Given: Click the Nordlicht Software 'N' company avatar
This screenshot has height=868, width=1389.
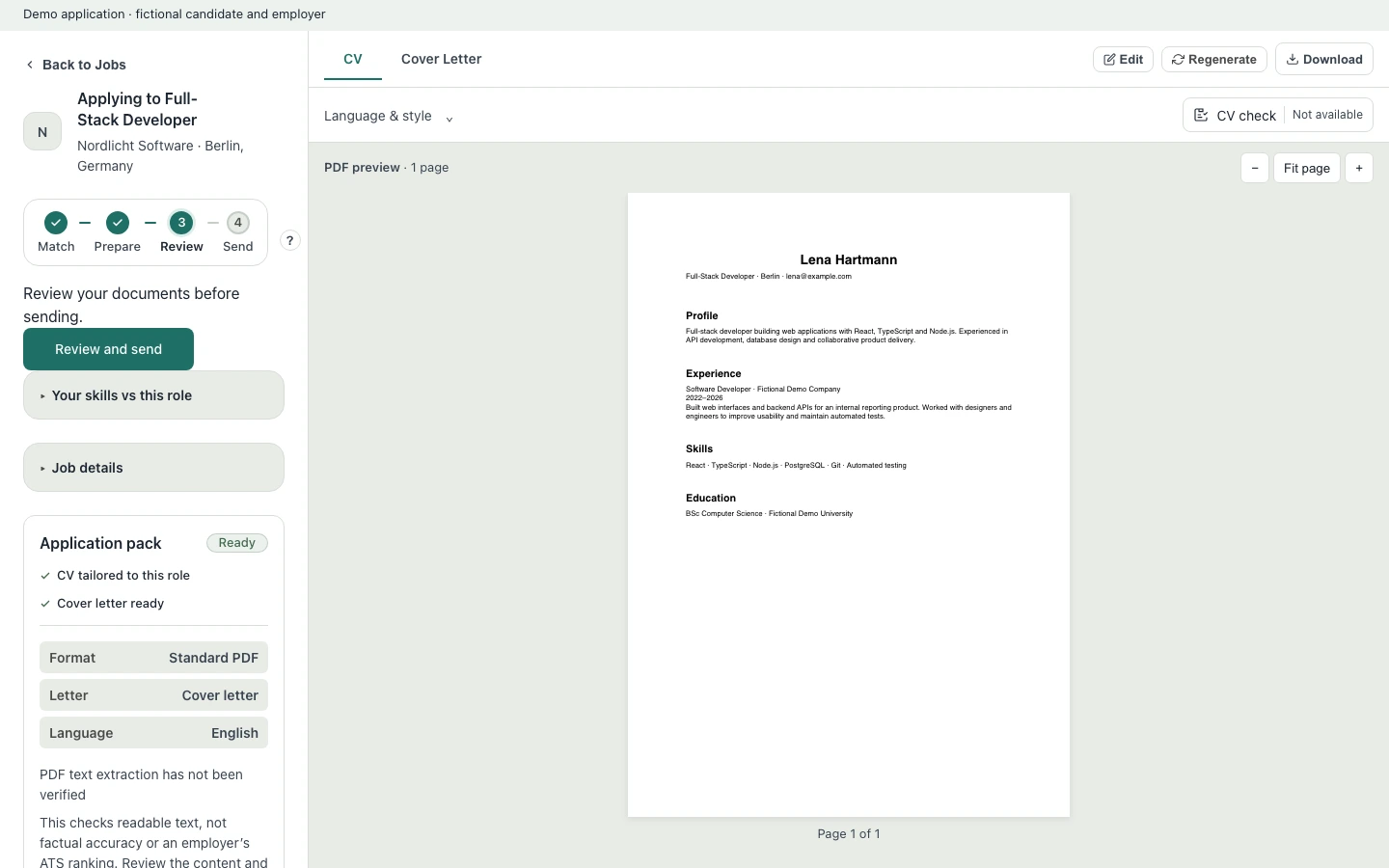Looking at the screenshot, I should [x=42, y=132].
